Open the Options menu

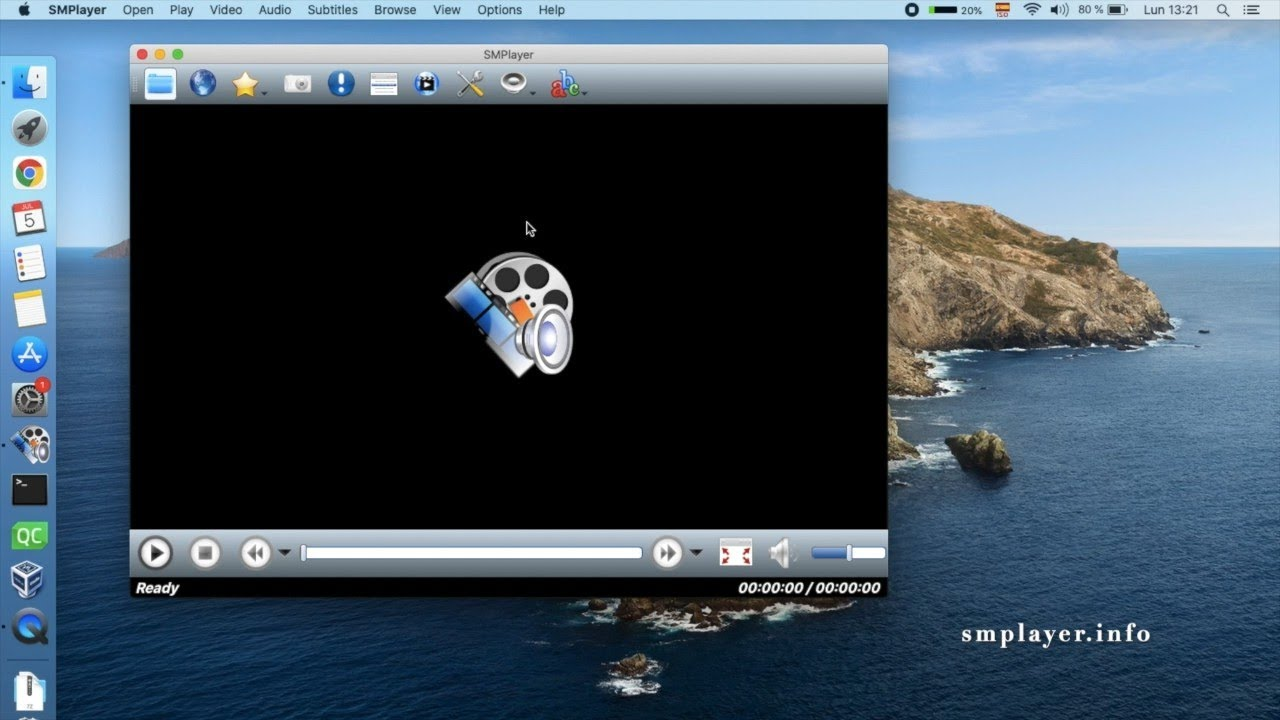coord(499,10)
